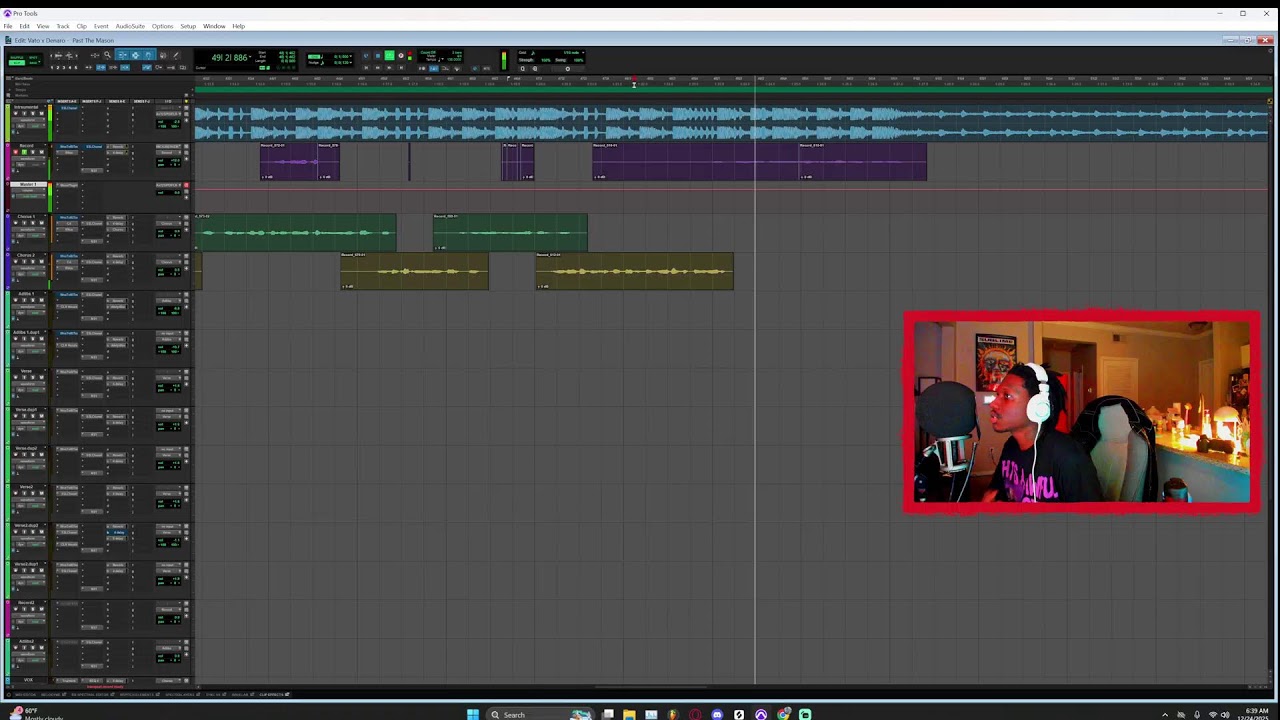Mute the Instrumental track
Viewport: 1280px width, 720px height.
pos(41,113)
